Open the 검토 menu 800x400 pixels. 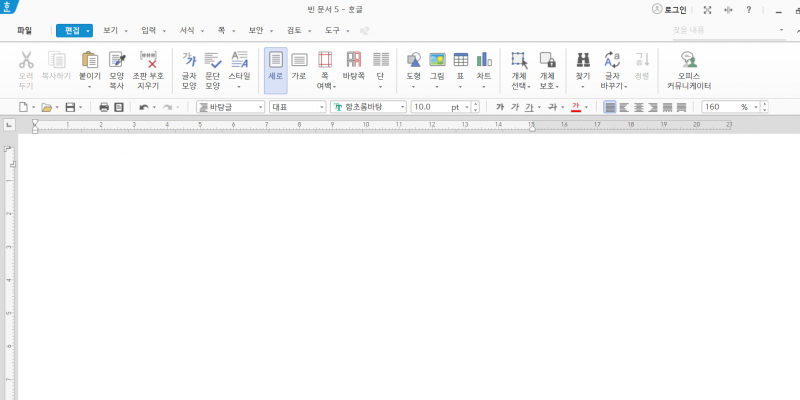pyautogui.click(x=294, y=31)
